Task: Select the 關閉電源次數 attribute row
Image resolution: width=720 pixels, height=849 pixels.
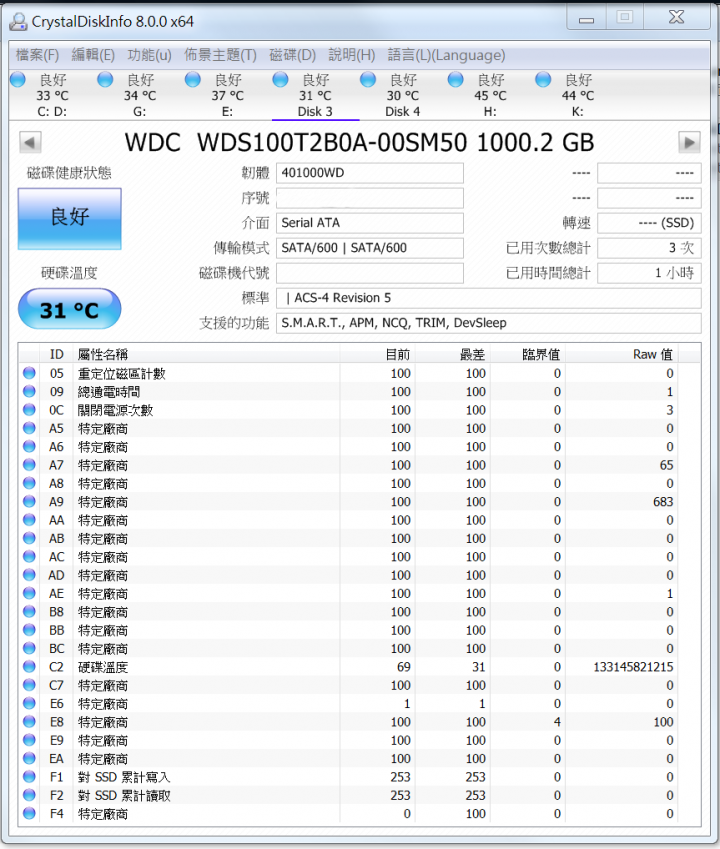Action: click(x=348, y=410)
